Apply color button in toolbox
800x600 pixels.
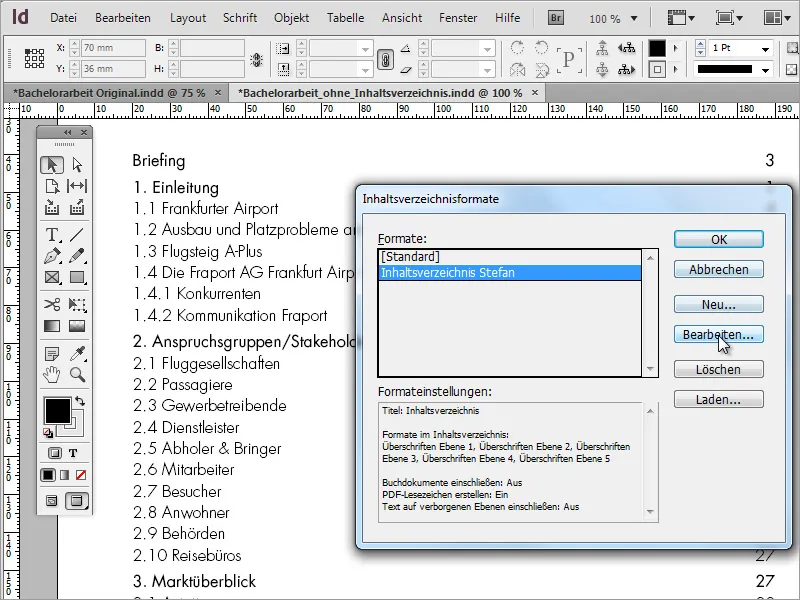click(48, 476)
